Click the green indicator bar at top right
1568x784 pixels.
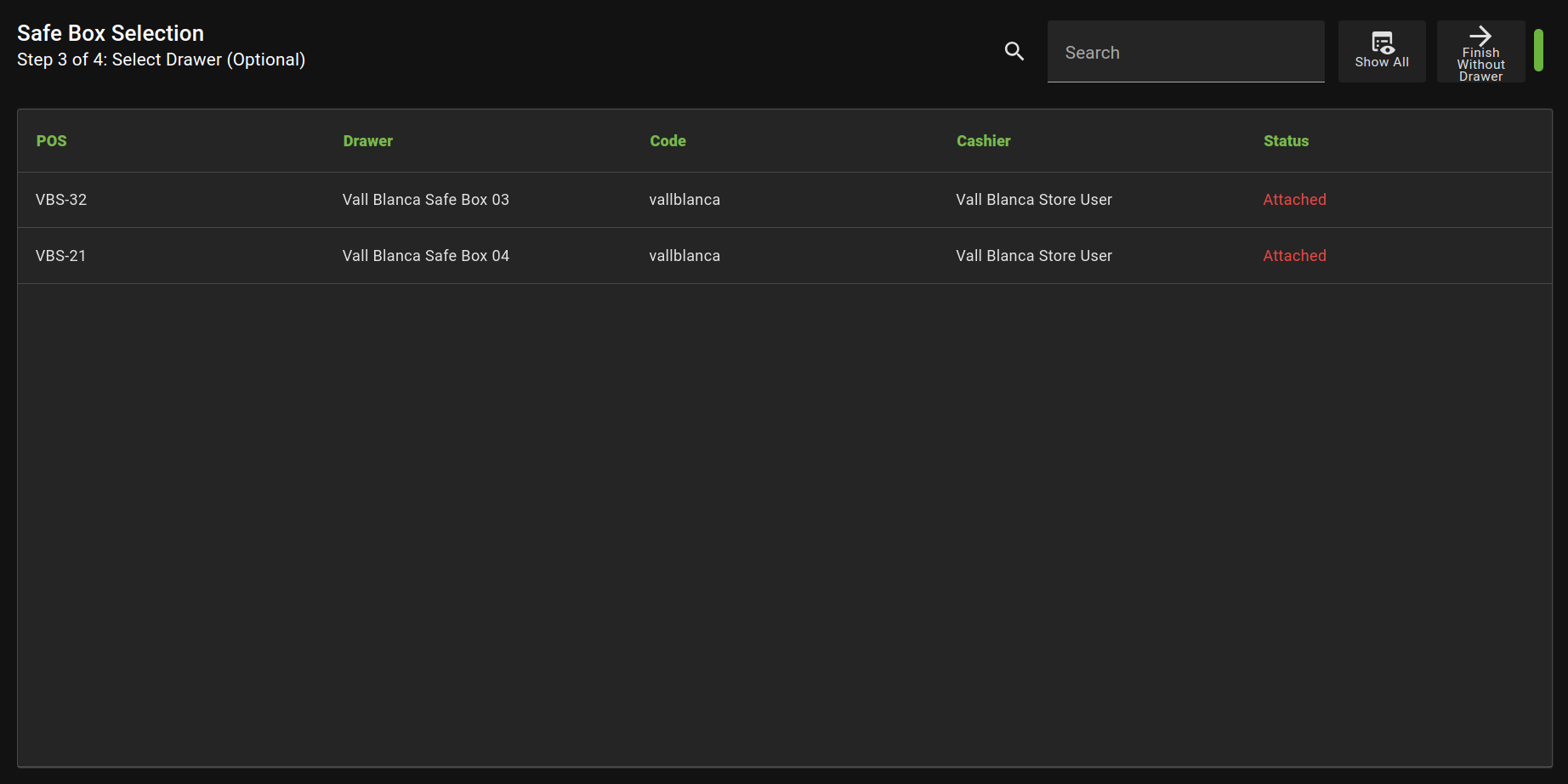pyautogui.click(x=1538, y=50)
